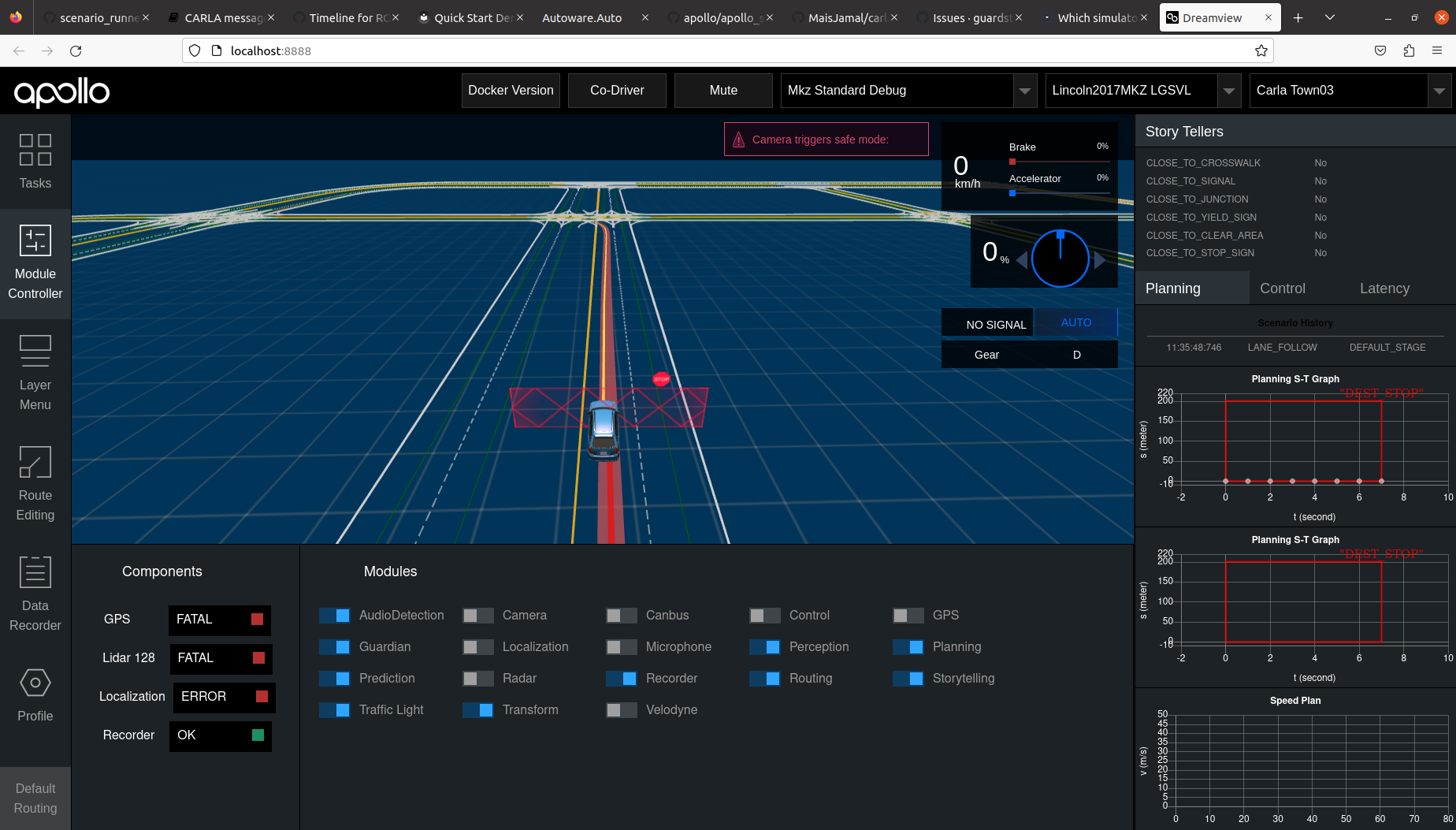Image resolution: width=1456 pixels, height=830 pixels.
Task: Select the Module Controller sidebar icon
Action: pyautogui.click(x=35, y=260)
